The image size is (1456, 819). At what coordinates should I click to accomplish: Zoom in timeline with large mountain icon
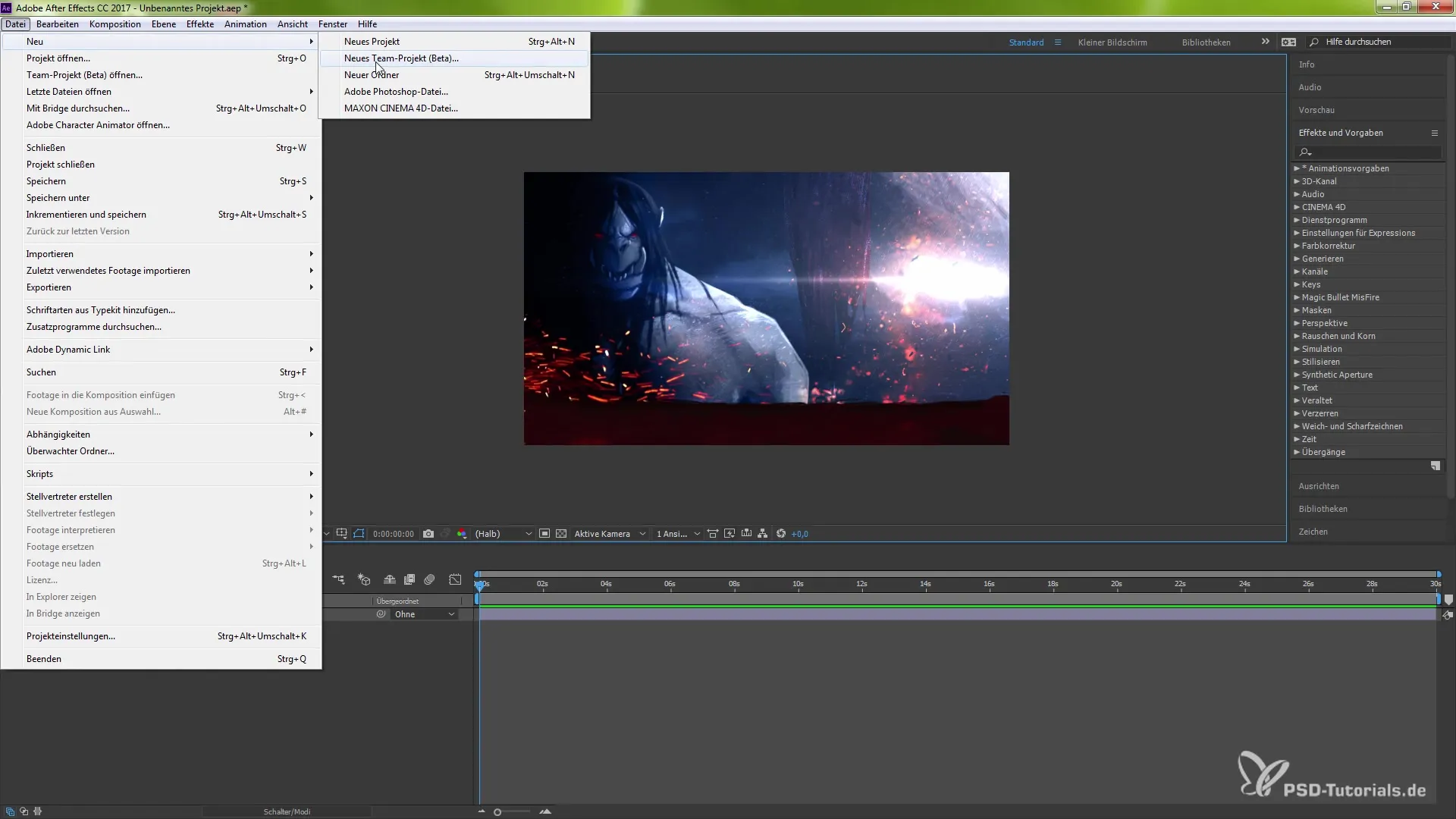click(545, 811)
